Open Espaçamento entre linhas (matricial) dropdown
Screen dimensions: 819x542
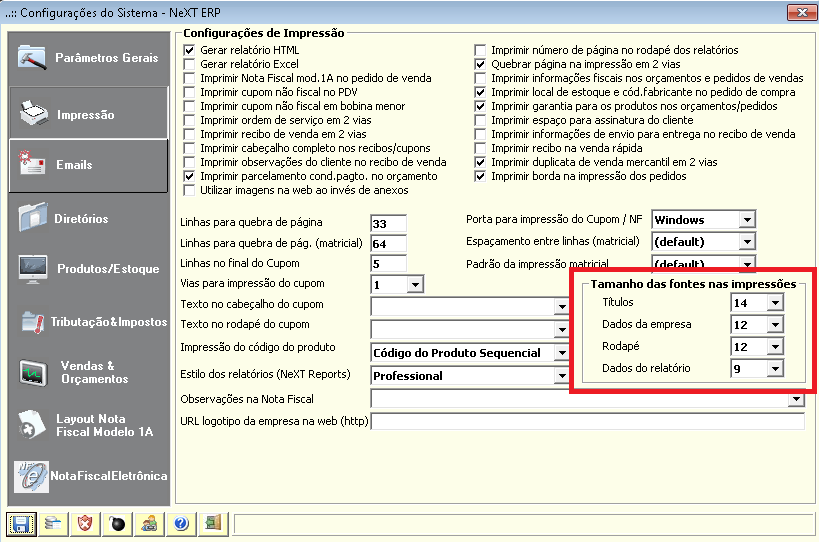[747, 242]
